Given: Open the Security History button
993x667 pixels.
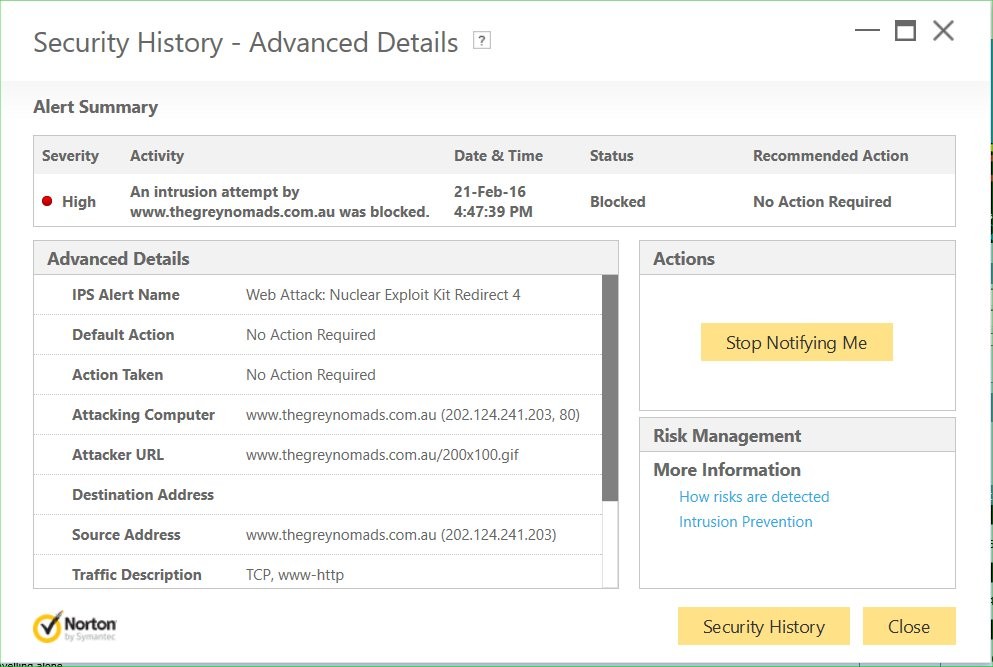Looking at the screenshot, I should coord(763,627).
